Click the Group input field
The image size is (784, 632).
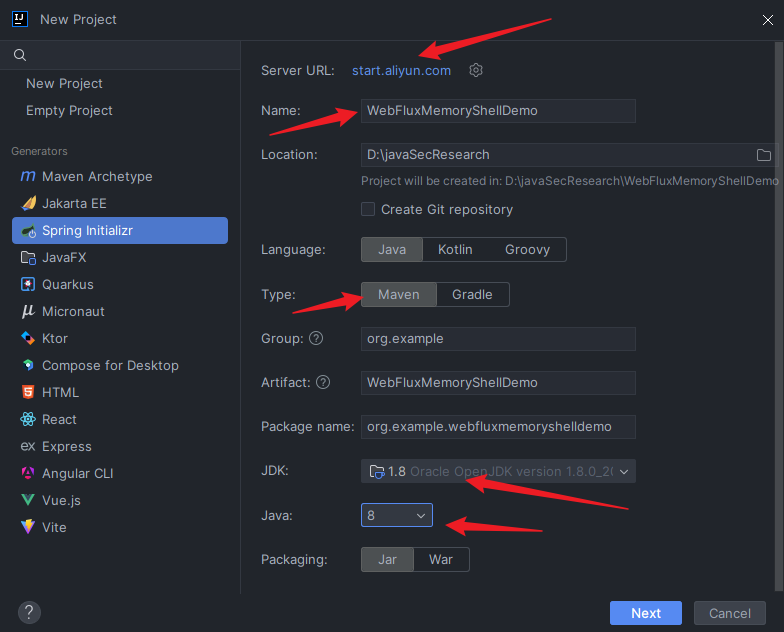click(x=498, y=338)
